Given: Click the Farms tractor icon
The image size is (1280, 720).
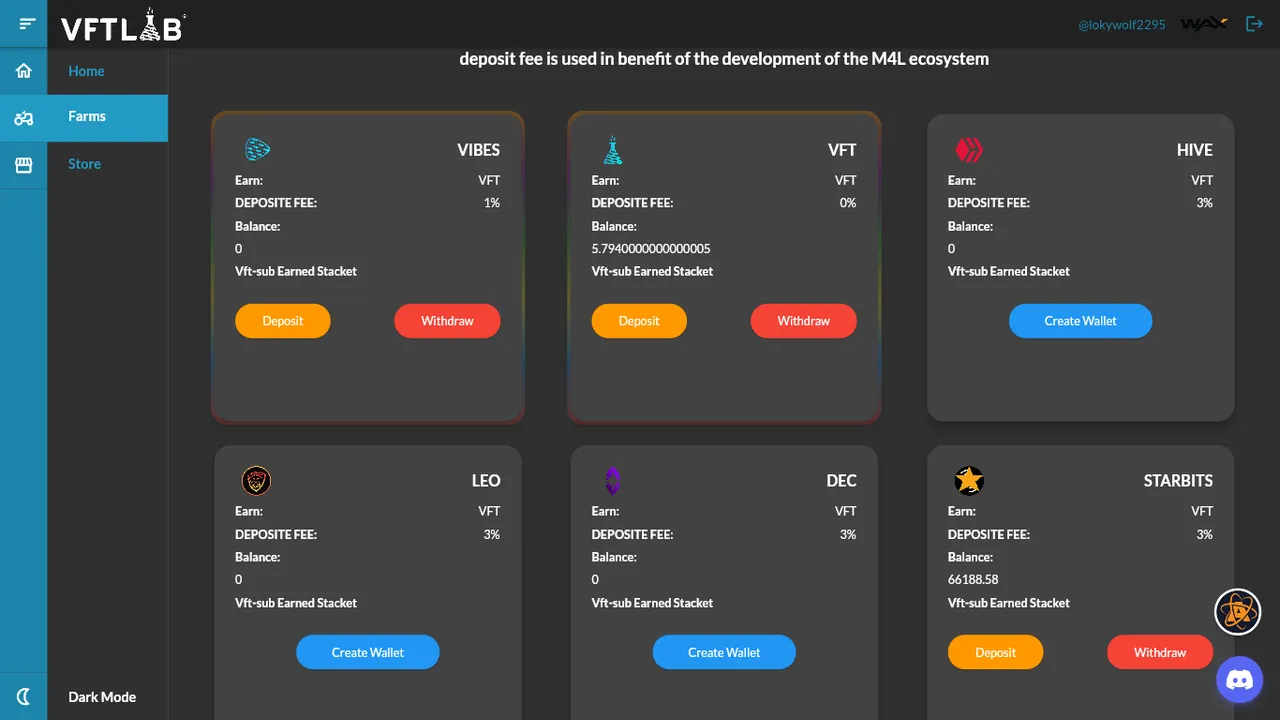Looking at the screenshot, I should [x=24, y=118].
